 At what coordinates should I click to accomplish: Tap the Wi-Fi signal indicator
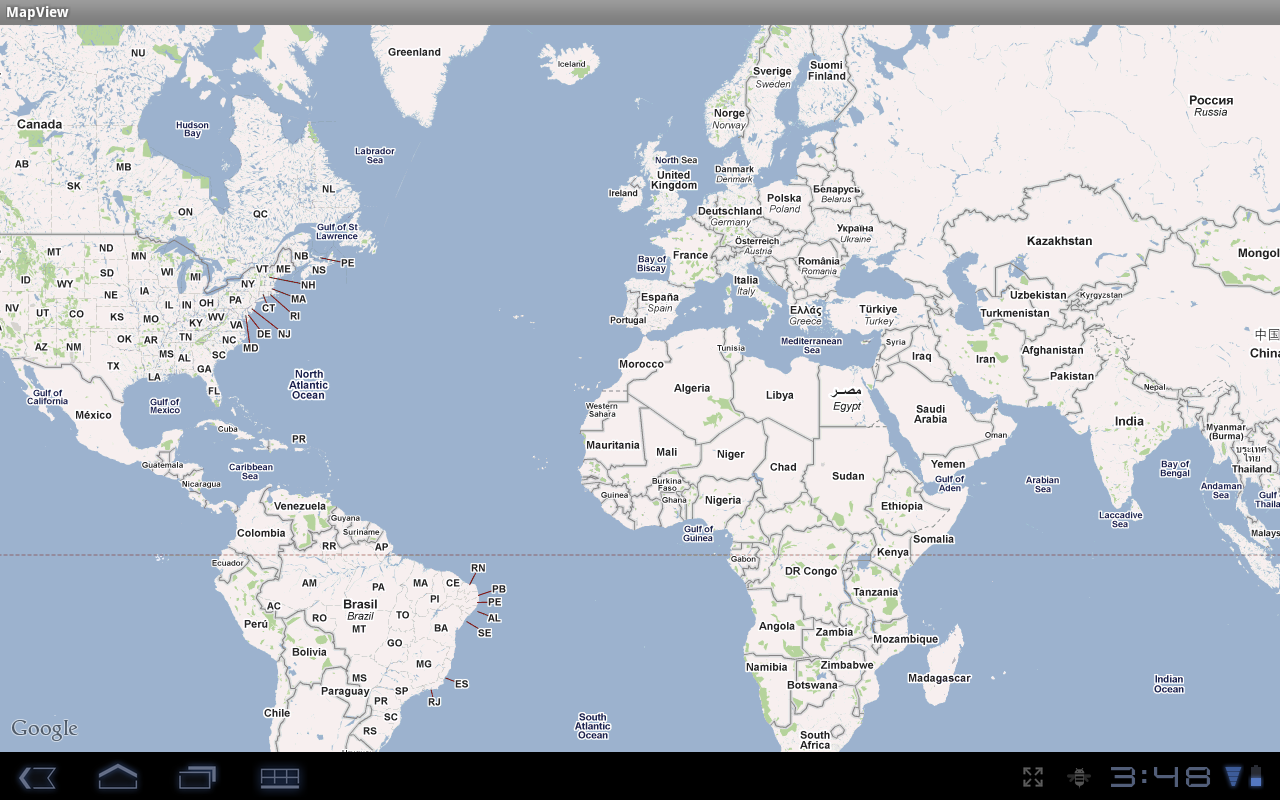(x=1233, y=776)
